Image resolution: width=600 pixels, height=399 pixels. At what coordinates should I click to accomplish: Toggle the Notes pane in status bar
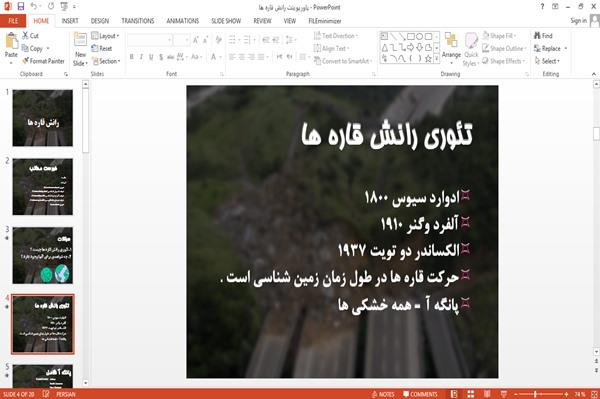point(383,394)
